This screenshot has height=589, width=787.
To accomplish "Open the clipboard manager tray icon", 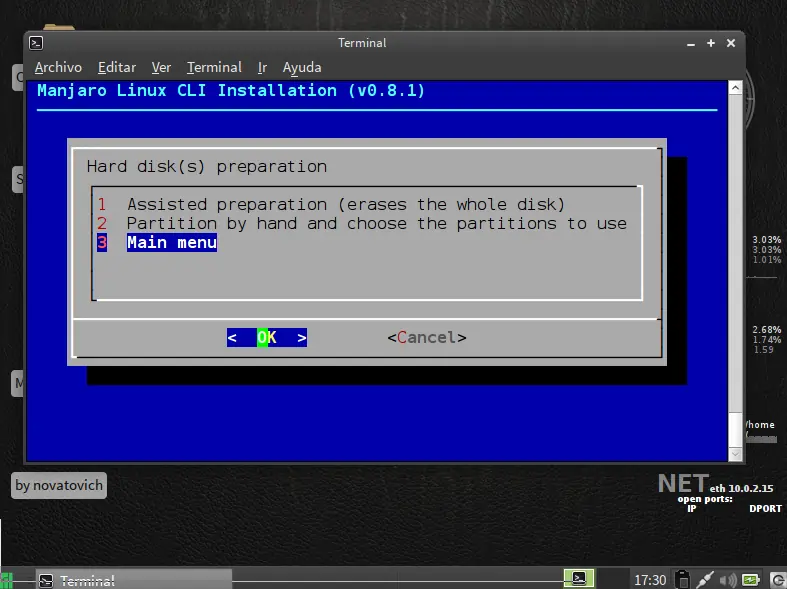I will pyautogui.click(x=682, y=579).
